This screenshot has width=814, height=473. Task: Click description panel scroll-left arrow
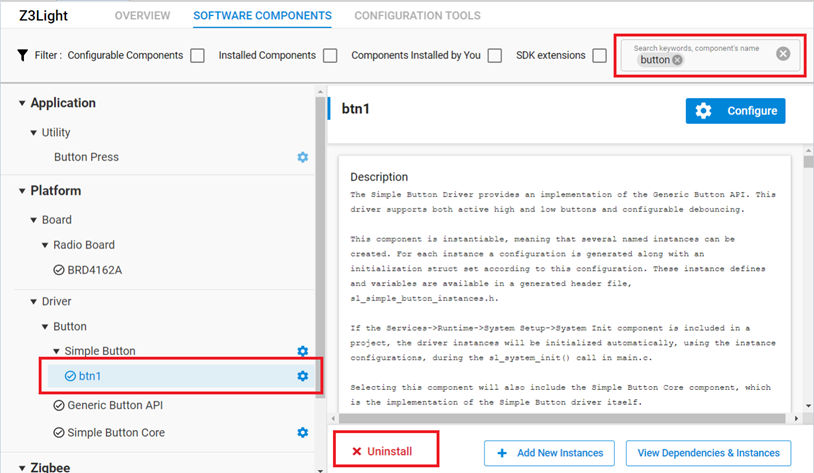[x=334, y=418]
